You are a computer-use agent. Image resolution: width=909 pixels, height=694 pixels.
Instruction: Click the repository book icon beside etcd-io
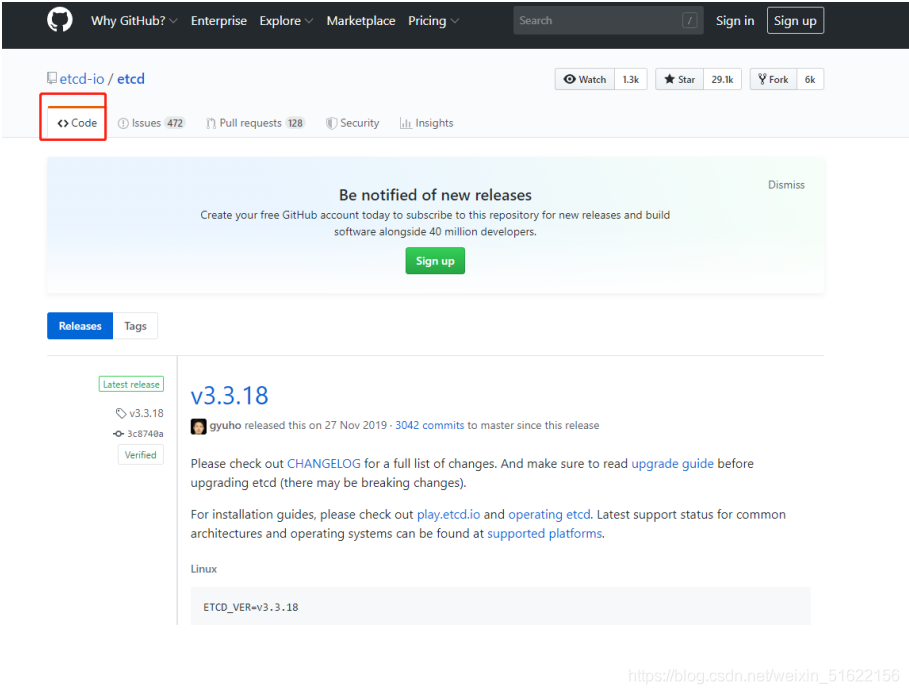pyautogui.click(x=52, y=78)
